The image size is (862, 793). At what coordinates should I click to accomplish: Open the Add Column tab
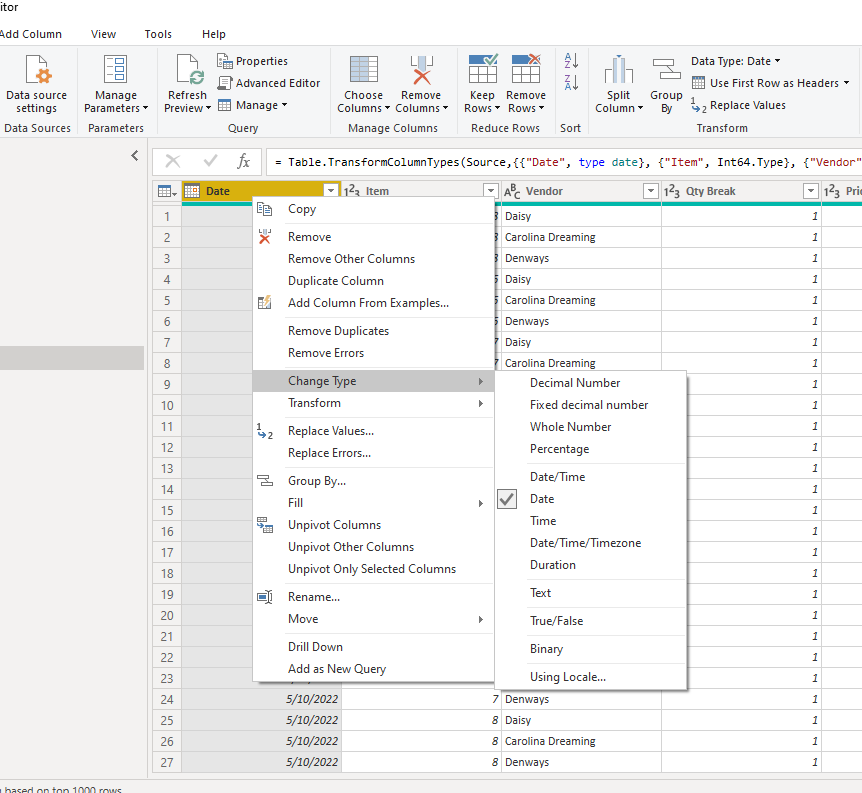[x=31, y=34]
